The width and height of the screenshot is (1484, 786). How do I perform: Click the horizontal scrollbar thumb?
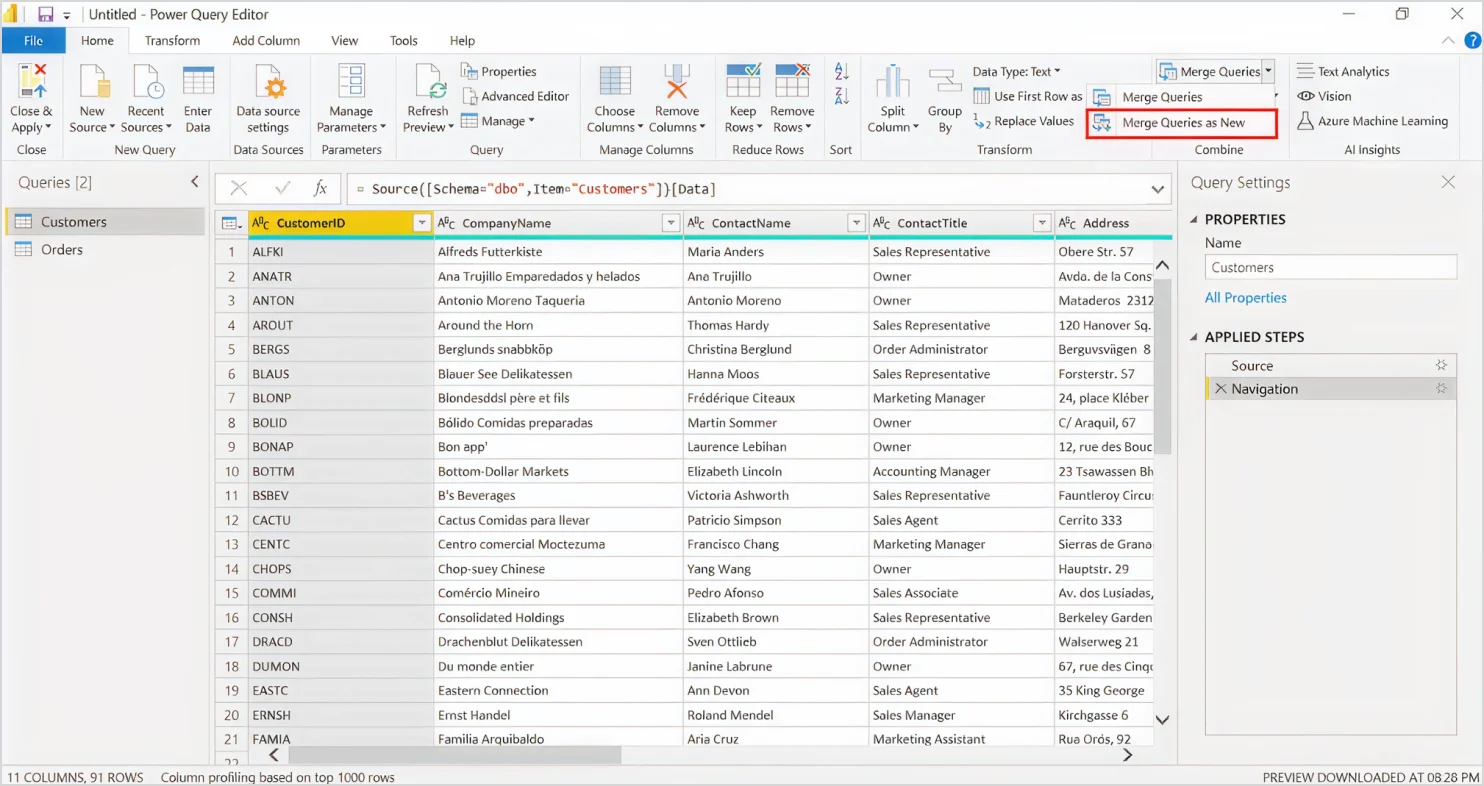(x=455, y=755)
